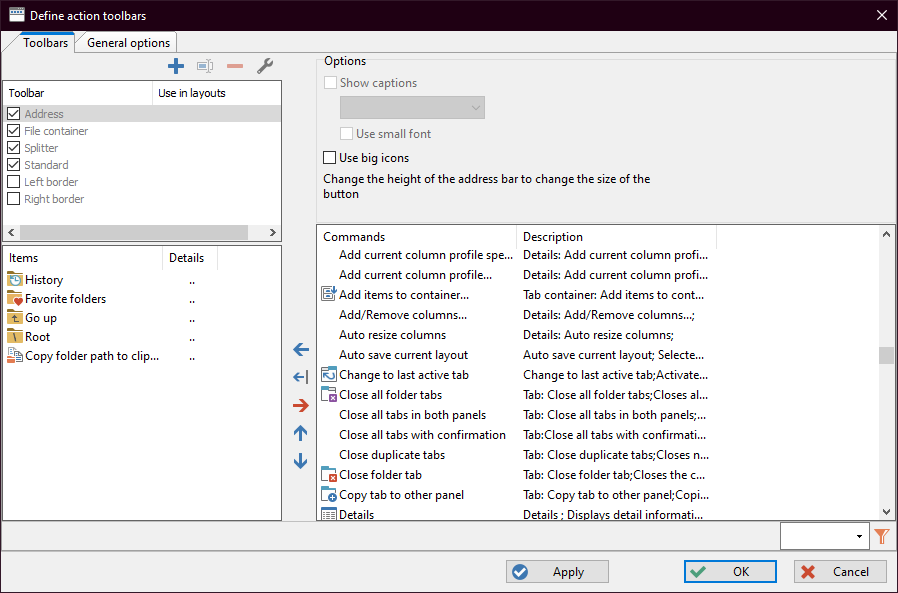Enable the Use big icons checkbox
The width and height of the screenshot is (898, 593).
(x=330, y=158)
